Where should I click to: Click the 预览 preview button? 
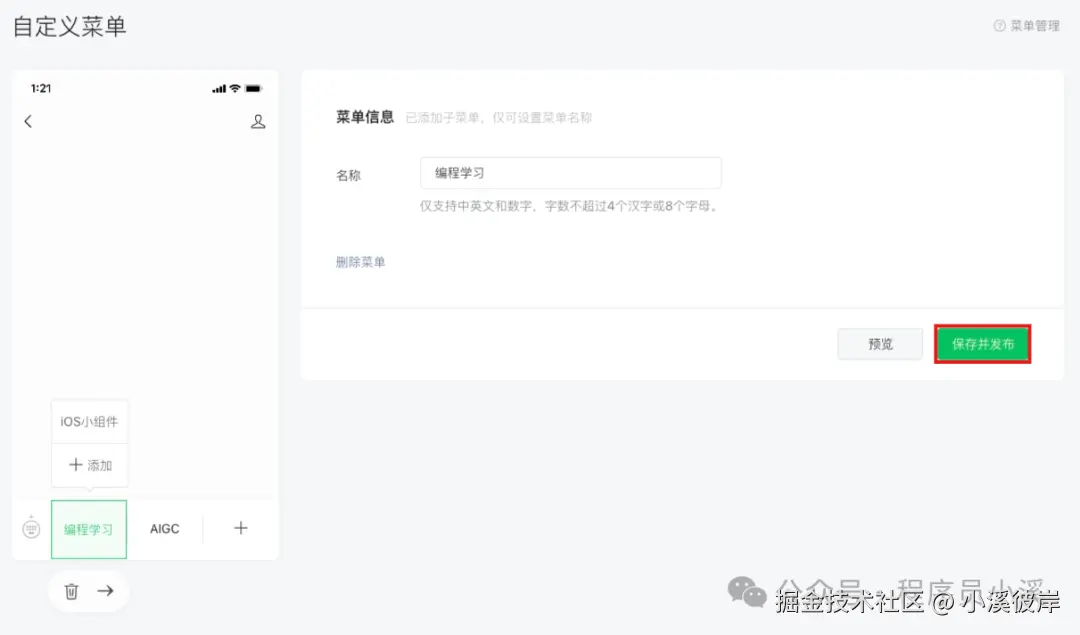[880, 343]
